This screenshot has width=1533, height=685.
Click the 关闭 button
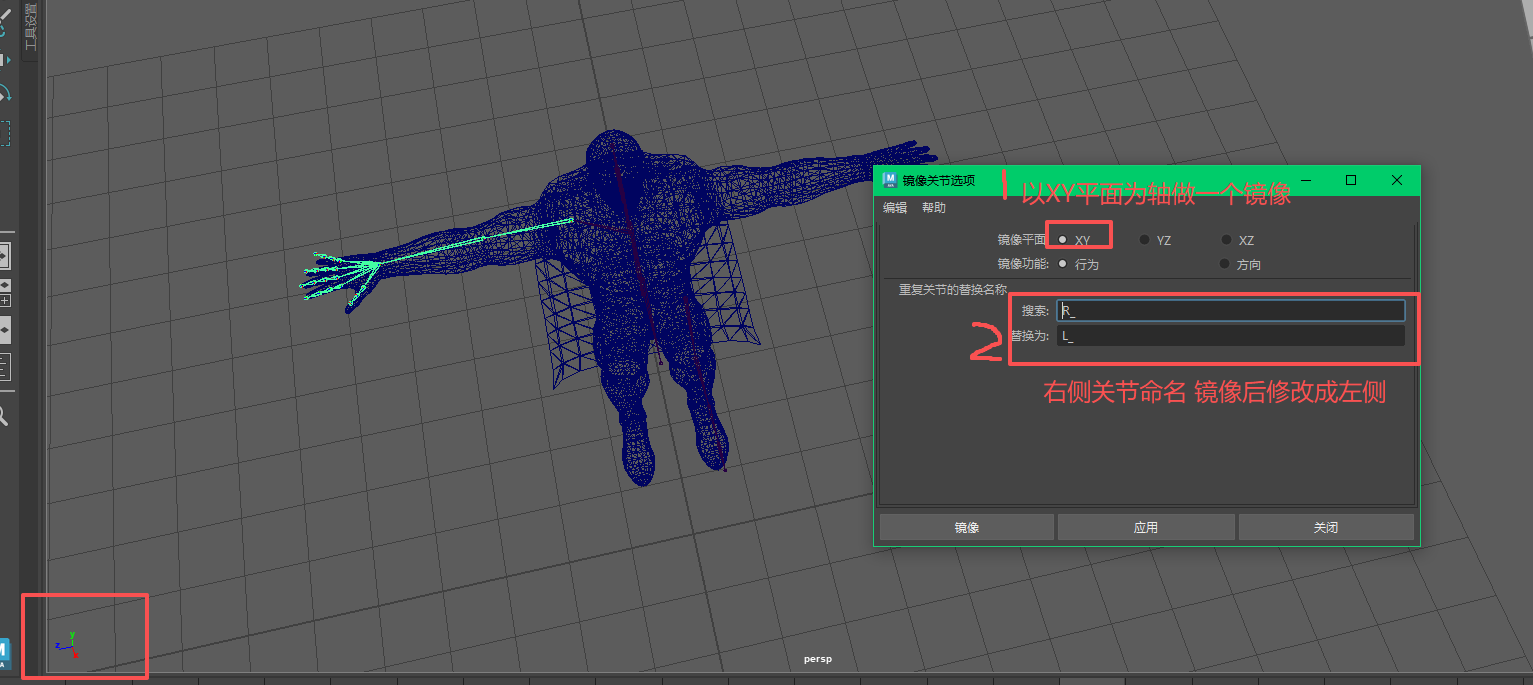pos(1326,527)
